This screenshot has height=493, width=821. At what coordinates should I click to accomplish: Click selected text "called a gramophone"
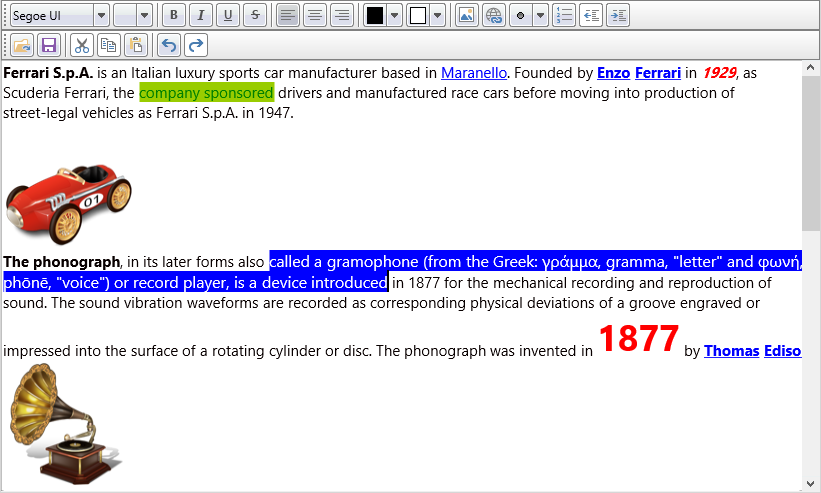pyautogui.click(x=344, y=262)
